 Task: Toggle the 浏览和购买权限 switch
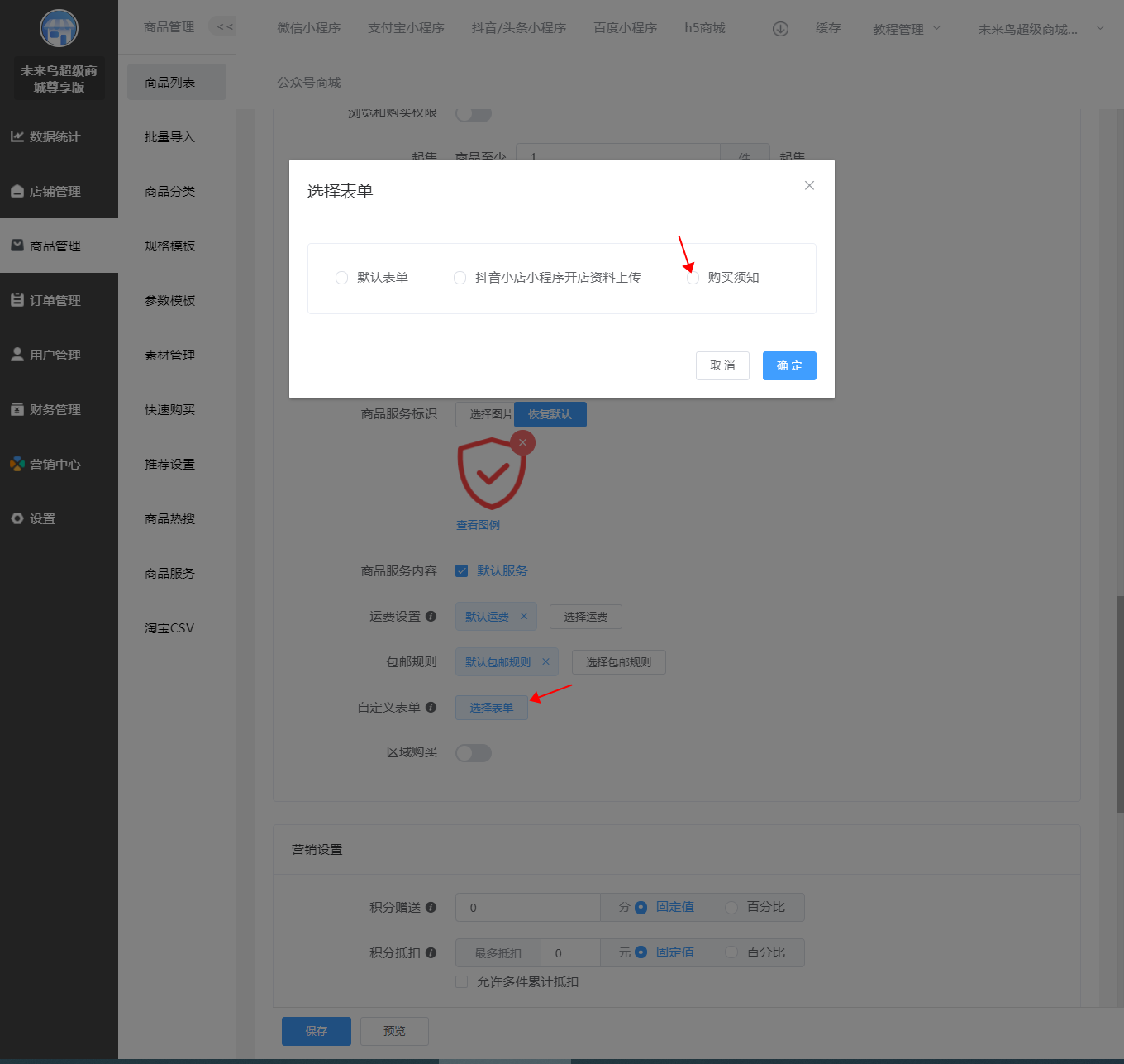click(474, 113)
